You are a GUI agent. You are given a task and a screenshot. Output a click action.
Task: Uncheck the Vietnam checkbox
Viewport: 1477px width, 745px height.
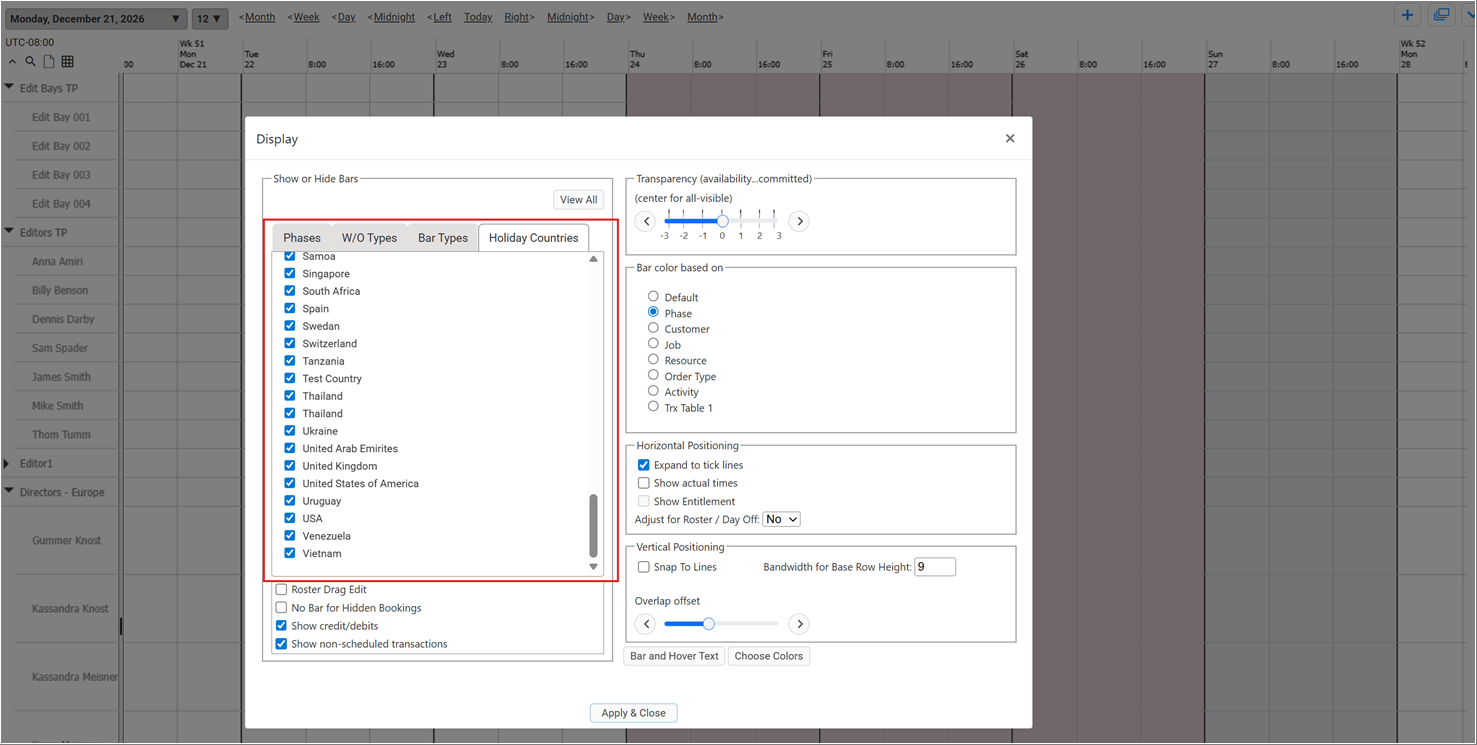pos(290,553)
